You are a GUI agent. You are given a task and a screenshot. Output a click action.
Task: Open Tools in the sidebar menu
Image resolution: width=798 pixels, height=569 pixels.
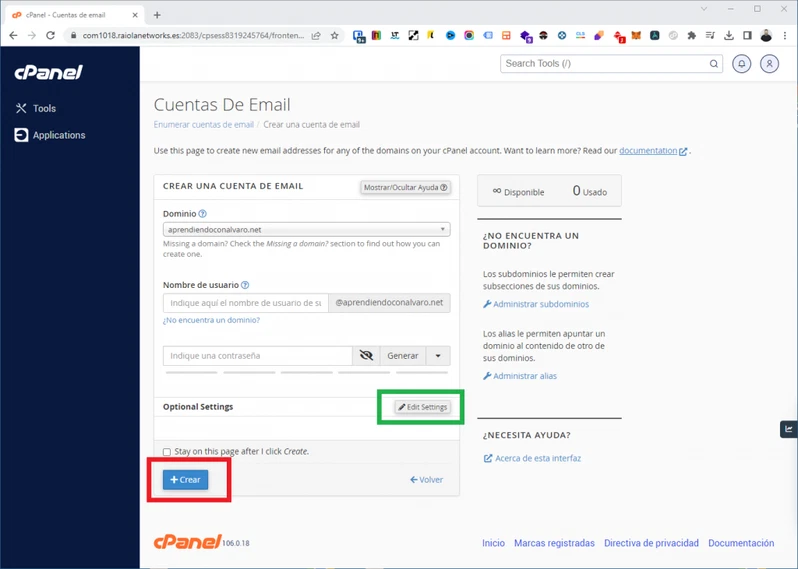(44, 108)
